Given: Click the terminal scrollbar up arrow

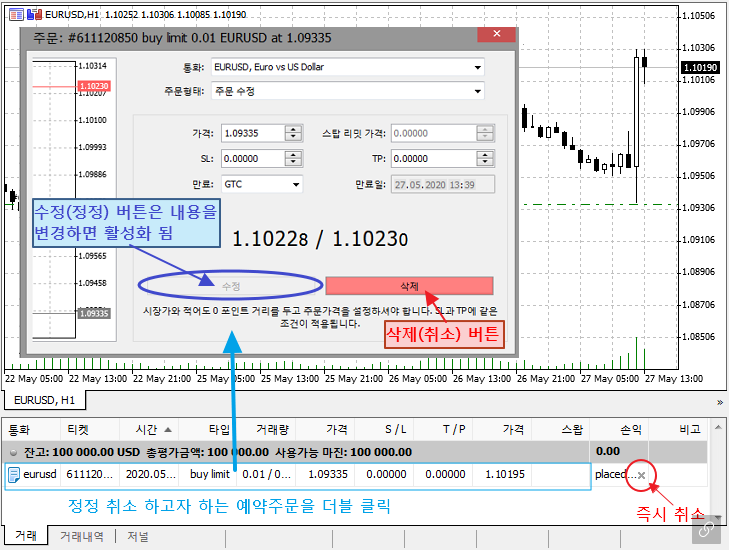Looking at the screenshot, I should (718, 427).
